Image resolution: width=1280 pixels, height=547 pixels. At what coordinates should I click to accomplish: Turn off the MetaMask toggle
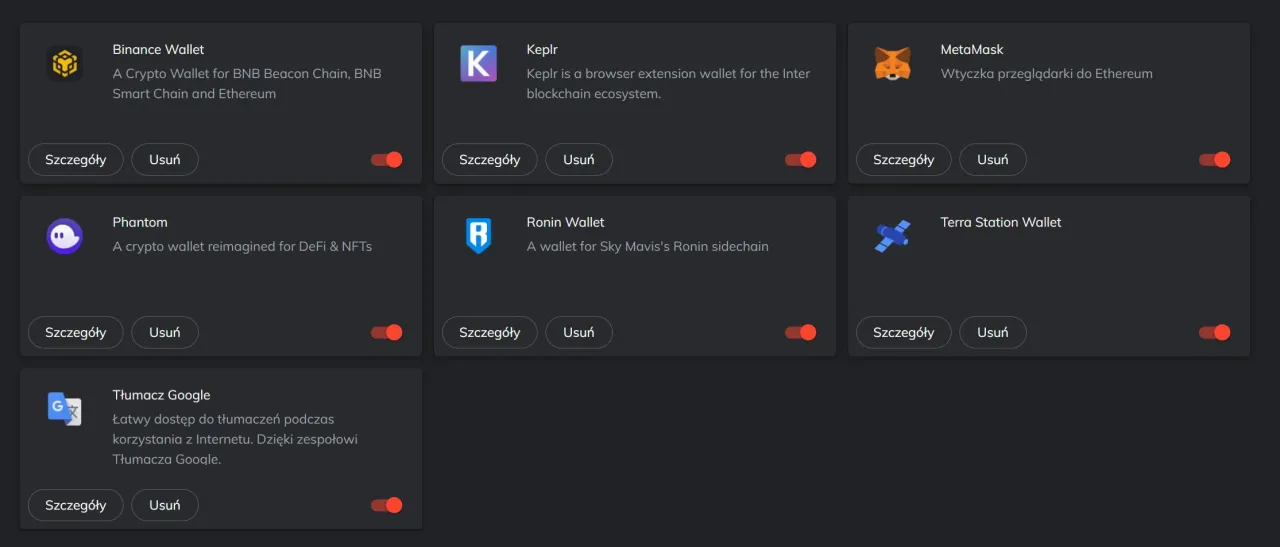click(1215, 160)
